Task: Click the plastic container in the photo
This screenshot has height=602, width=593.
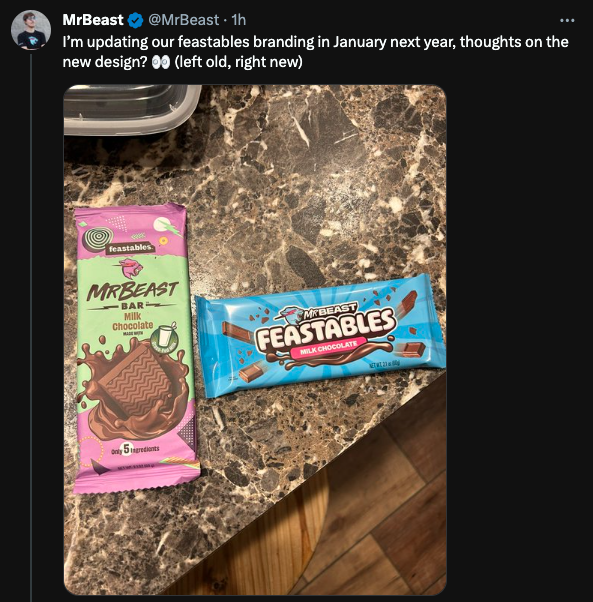Action: [x=132, y=109]
